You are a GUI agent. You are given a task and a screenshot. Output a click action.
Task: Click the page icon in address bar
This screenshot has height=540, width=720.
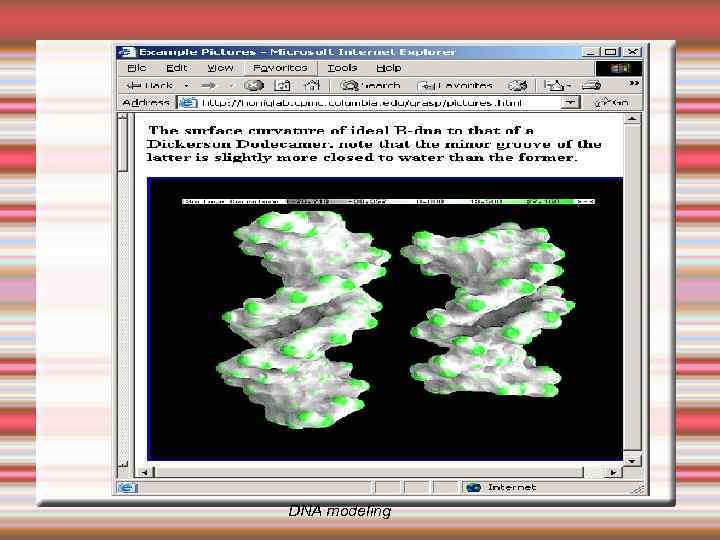click(x=188, y=102)
